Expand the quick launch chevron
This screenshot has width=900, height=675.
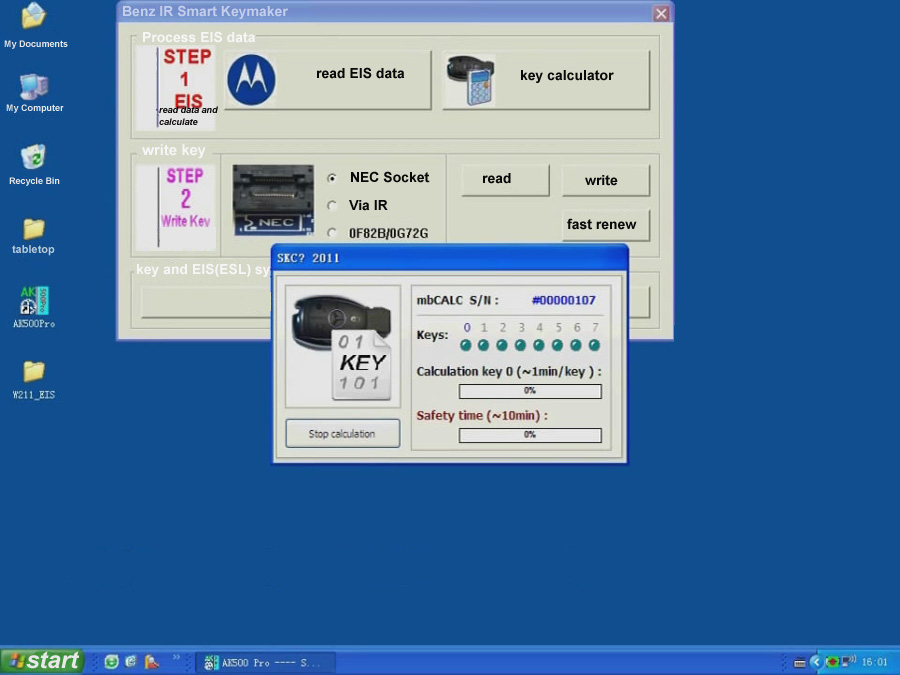(x=176, y=657)
